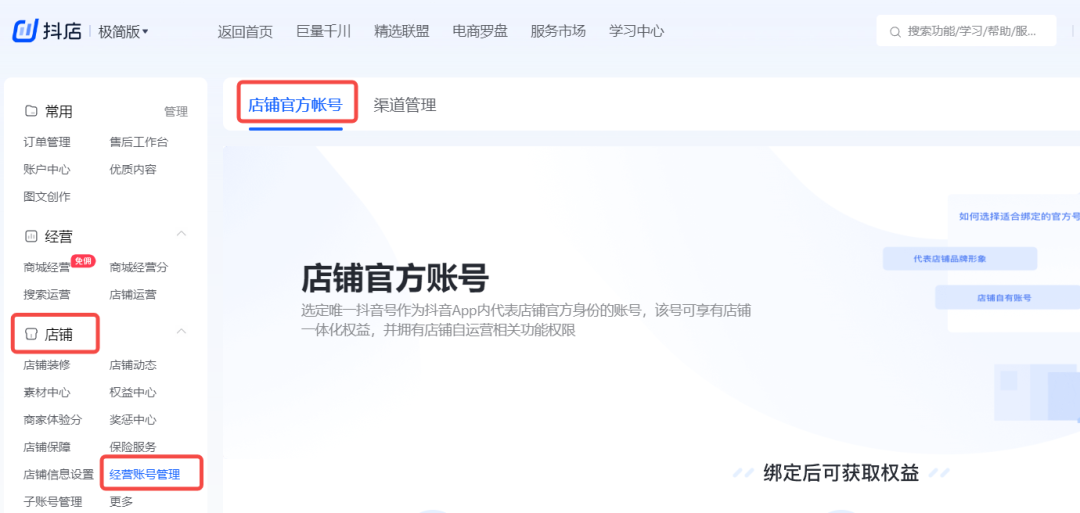Click 返回首页 link
The width and height of the screenshot is (1080, 513).
245,31
